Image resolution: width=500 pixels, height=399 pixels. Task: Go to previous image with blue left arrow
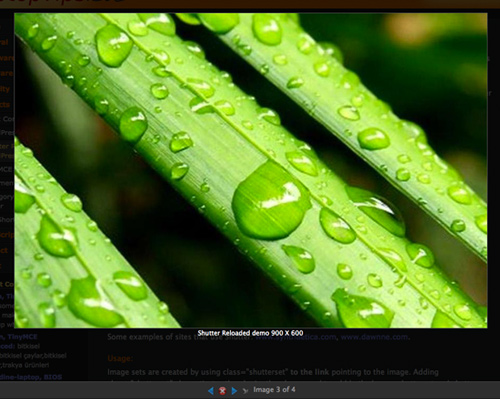211,391
